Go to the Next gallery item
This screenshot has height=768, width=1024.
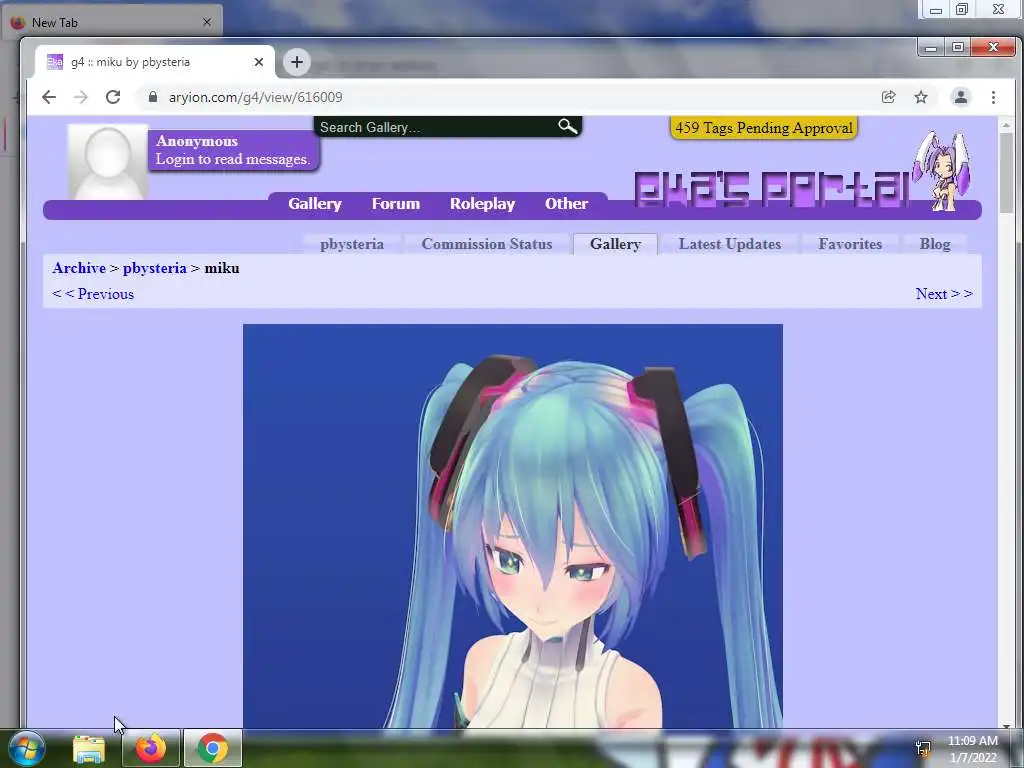click(x=944, y=294)
